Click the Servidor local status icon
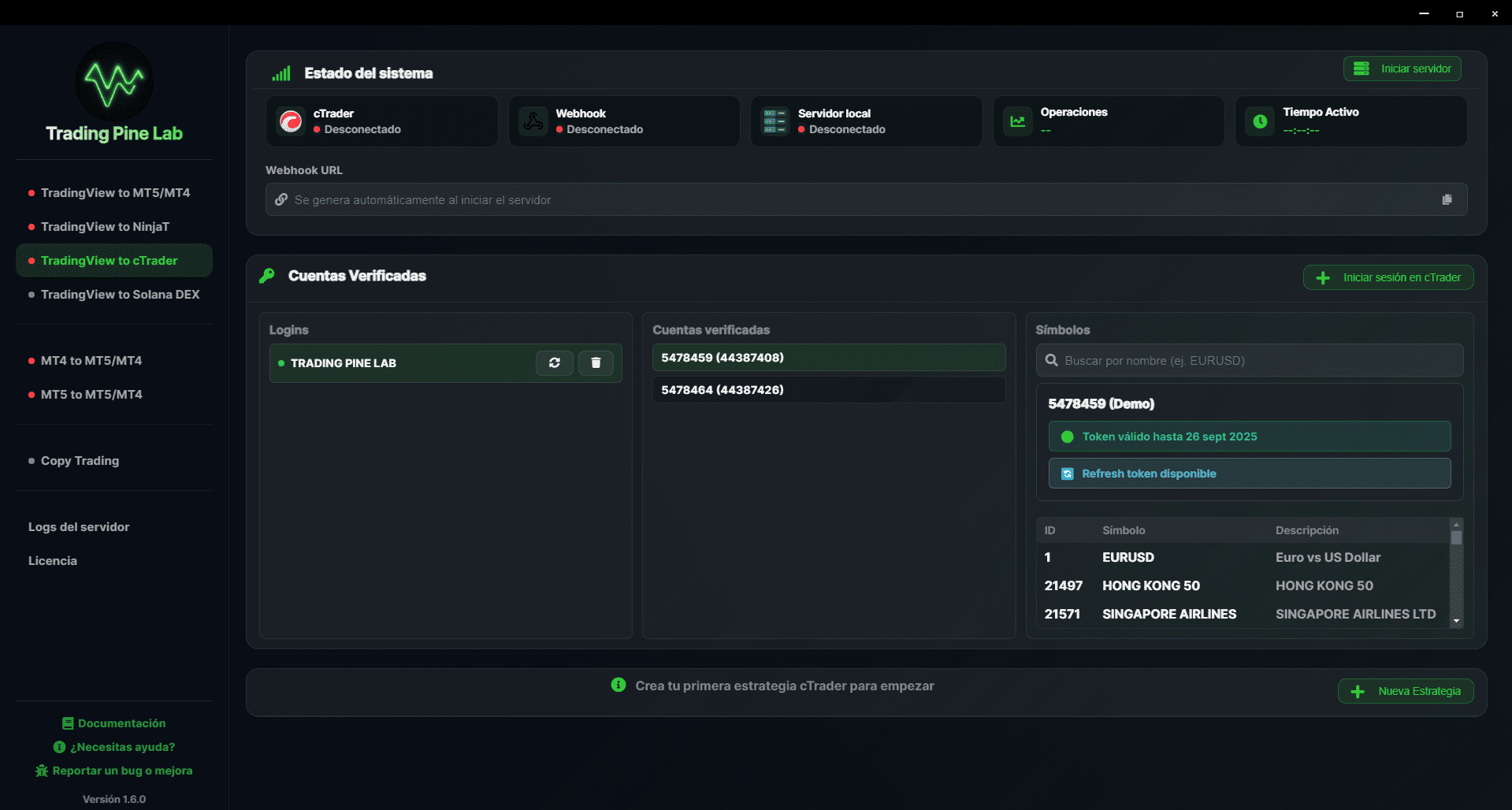Viewport: 1512px width, 810px height. click(x=775, y=121)
